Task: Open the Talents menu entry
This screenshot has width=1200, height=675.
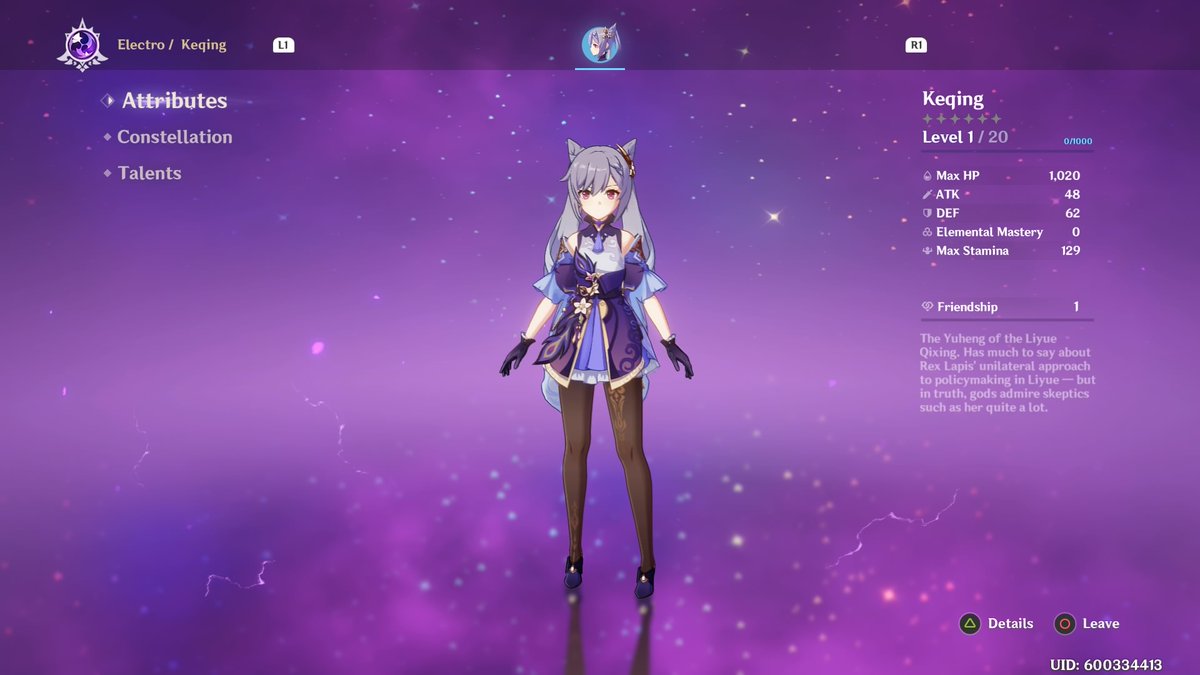Action: [149, 173]
